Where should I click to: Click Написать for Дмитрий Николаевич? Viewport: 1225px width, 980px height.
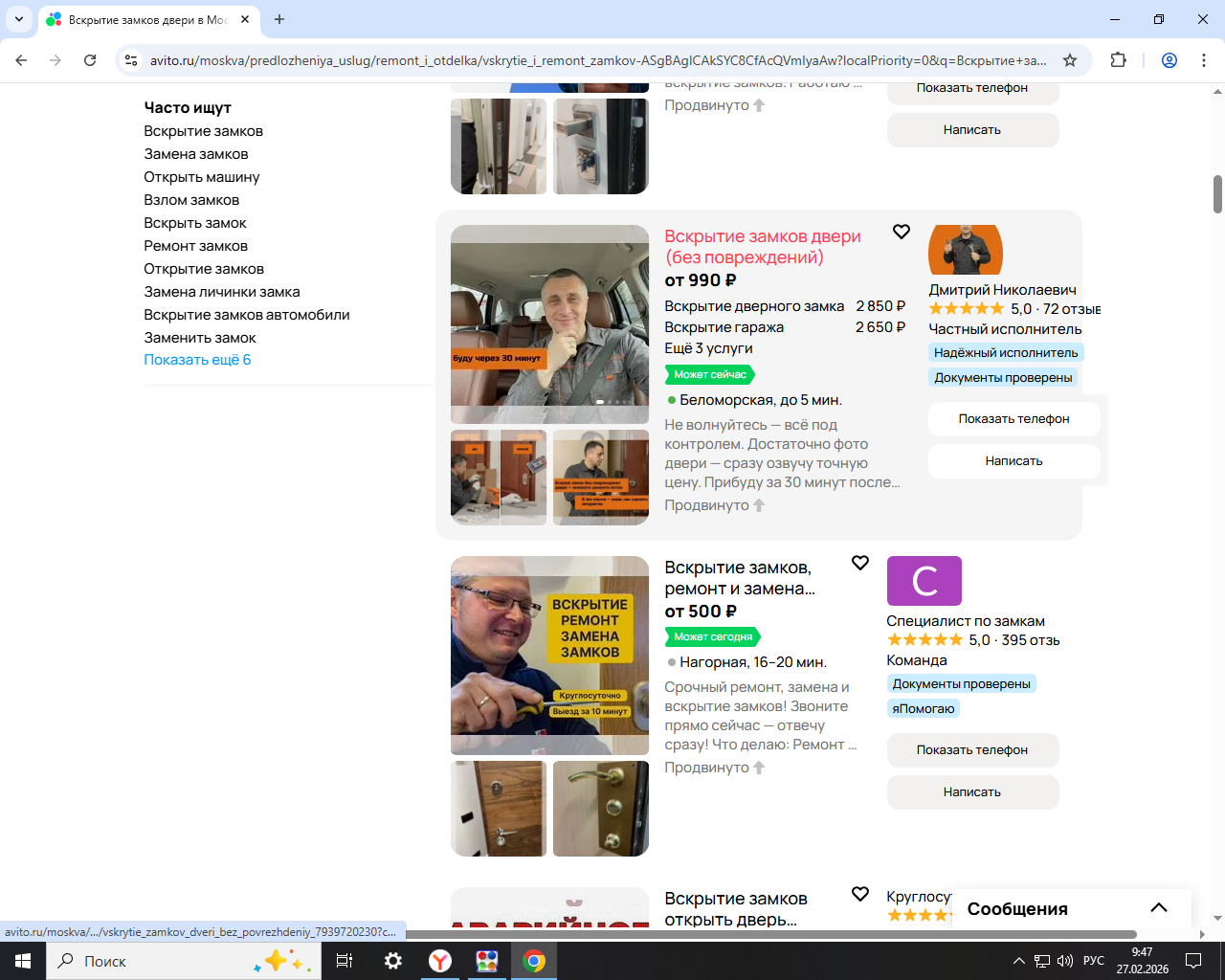pyautogui.click(x=1014, y=461)
